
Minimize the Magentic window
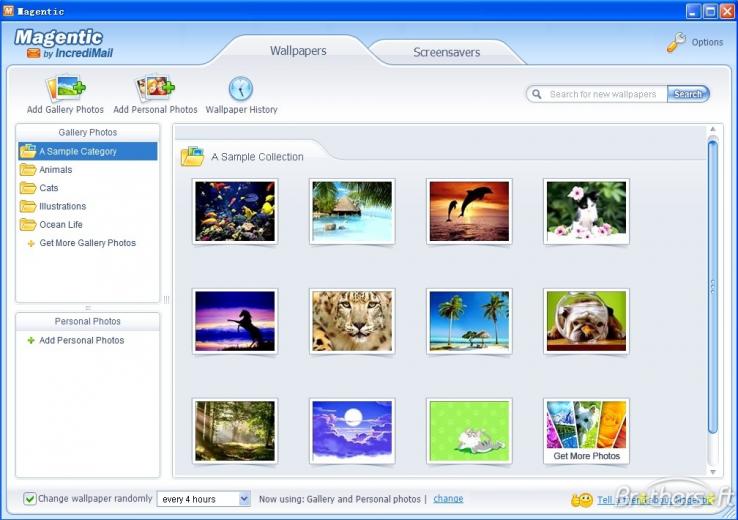(x=693, y=11)
